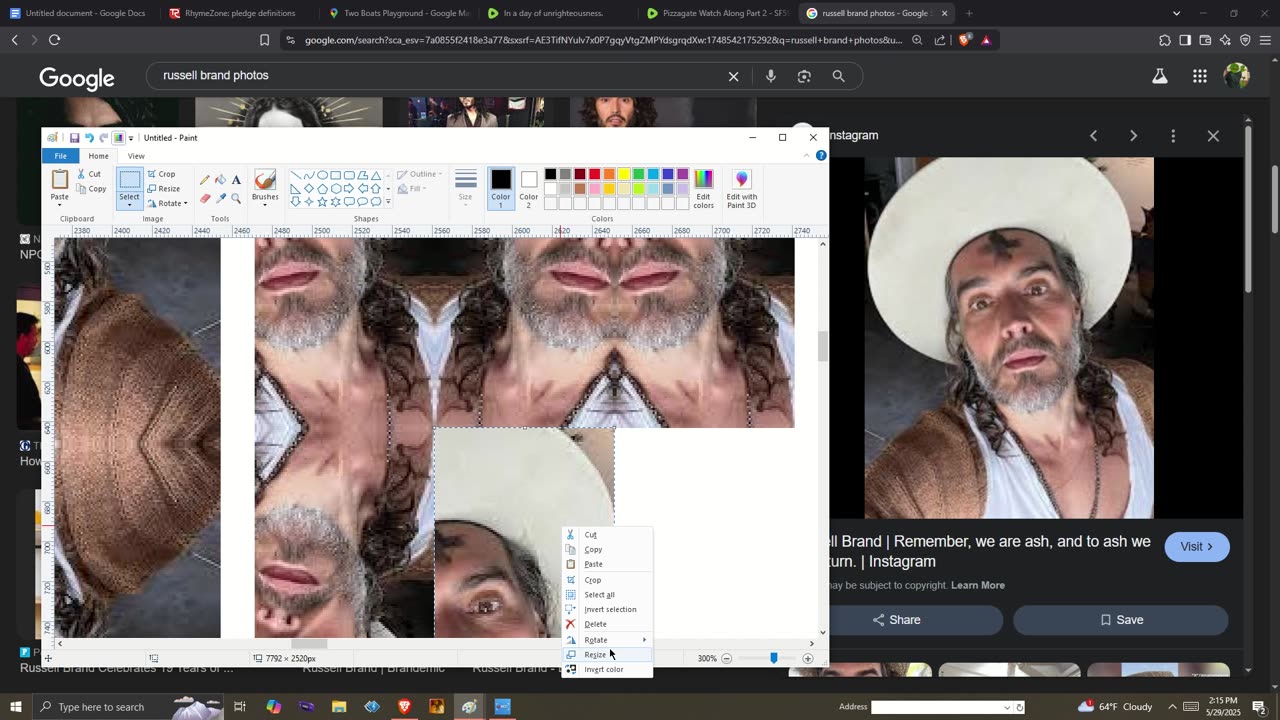Screen dimensions: 1280x720
Task: Save the image to collections
Action: [x=1121, y=620]
